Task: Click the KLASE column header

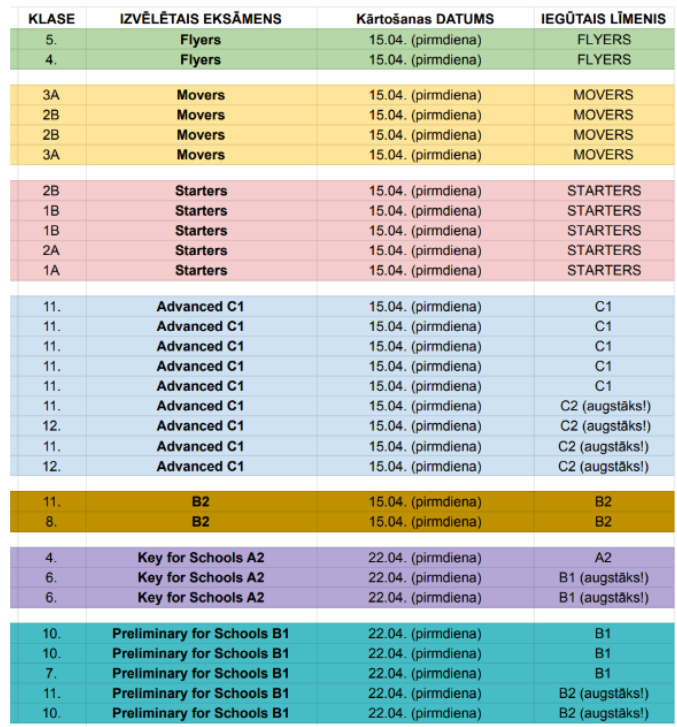Action: 51,19
